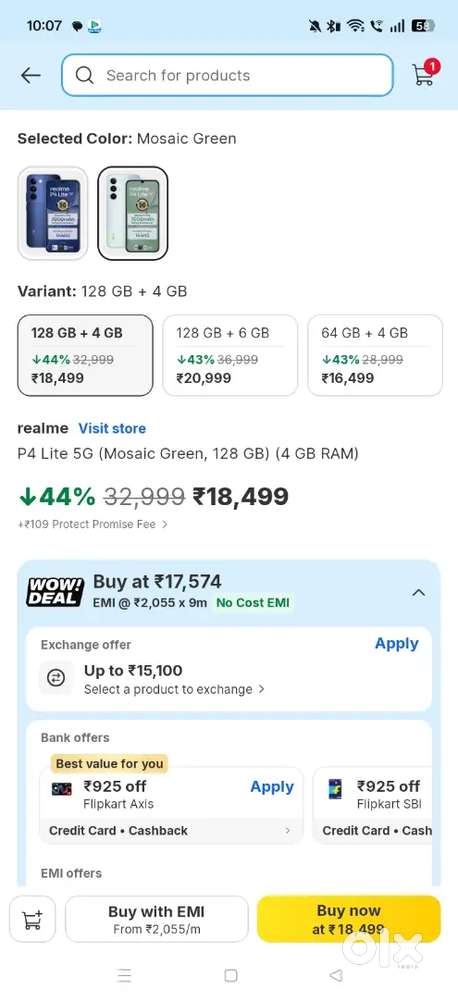The height and width of the screenshot is (999, 458).
Task: Tap the Android home navigation icon
Action: (x=231, y=975)
